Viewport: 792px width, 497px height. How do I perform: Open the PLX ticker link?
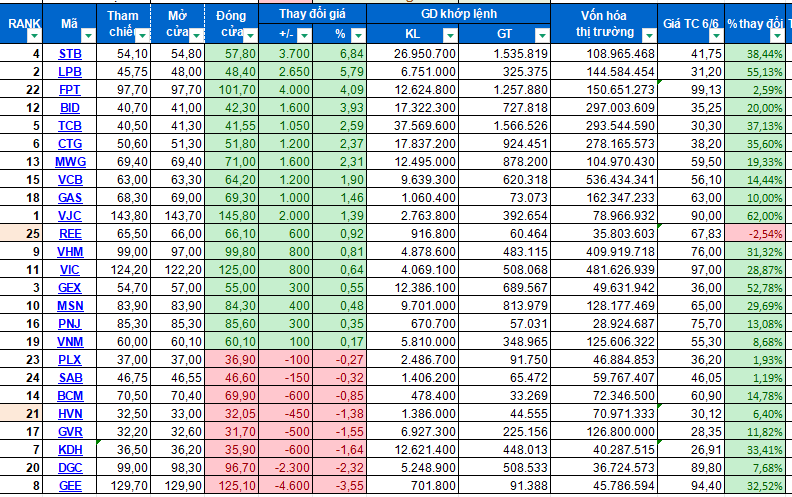[x=70, y=360]
